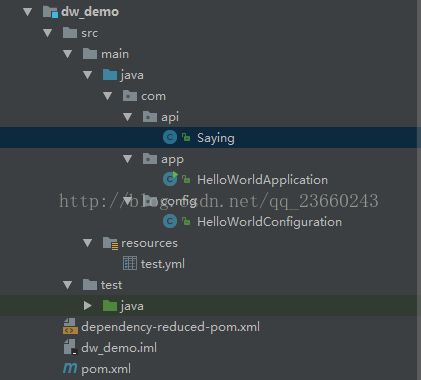421x380 pixels.
Task: Select the dw_demo project name
Action: 90,12
